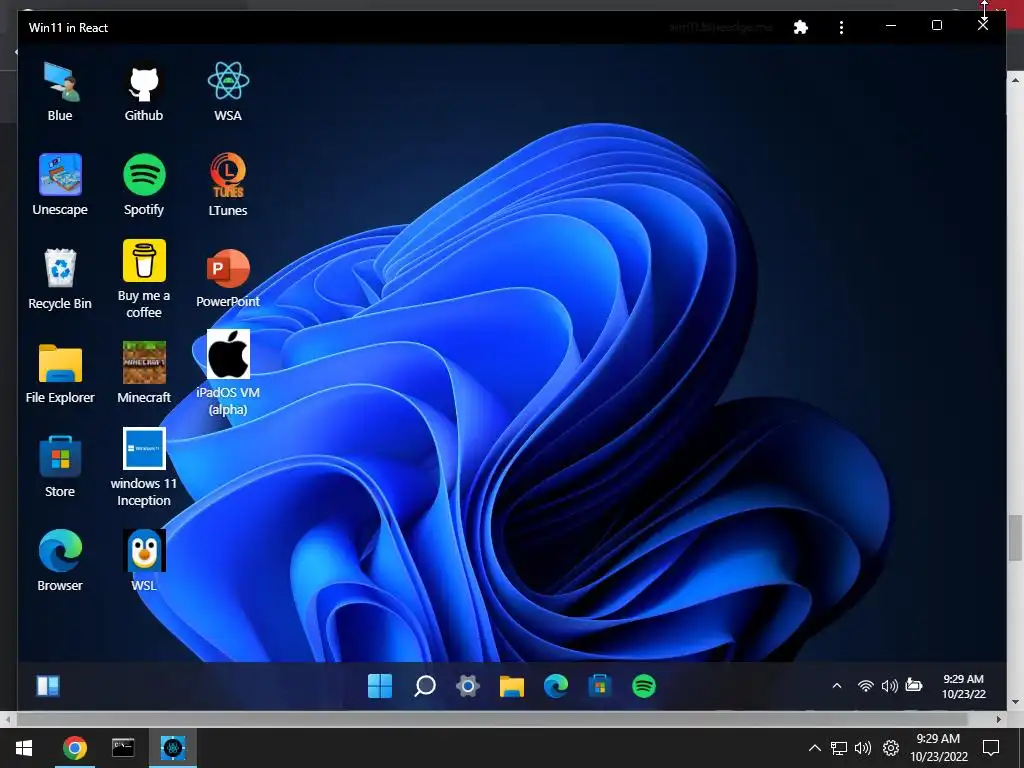
Task: Launch Edge from the inner taskbar
Action: (556, 686)
